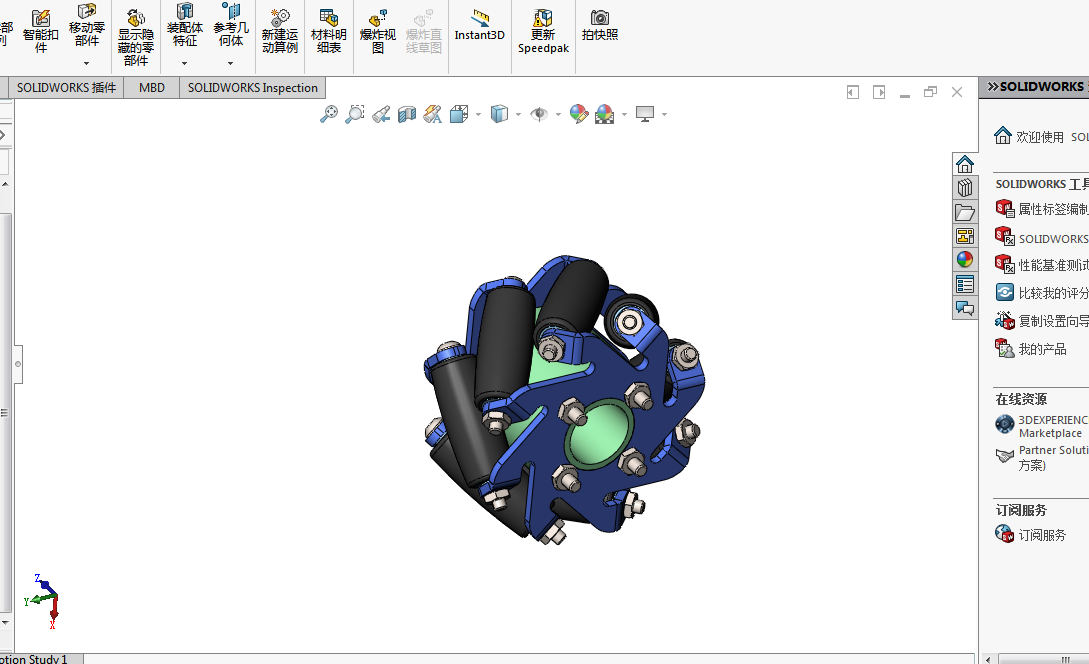
Task: Click the 订阅服务 link with globe icon
Action: click(1031, 534)
